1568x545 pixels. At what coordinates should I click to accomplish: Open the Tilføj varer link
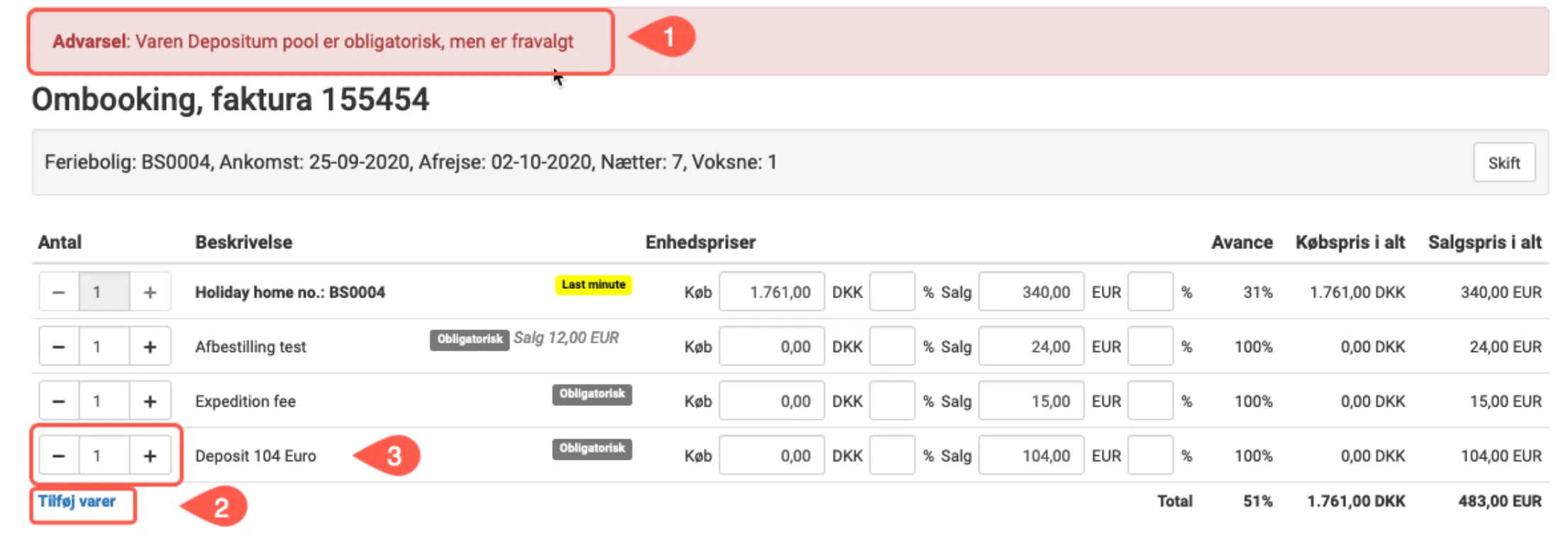point(77,502)
